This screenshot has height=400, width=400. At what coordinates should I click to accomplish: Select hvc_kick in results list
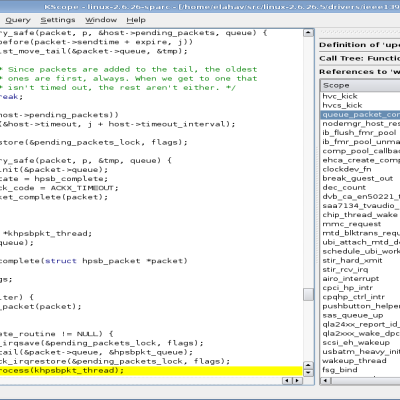[x=360, y=96]
